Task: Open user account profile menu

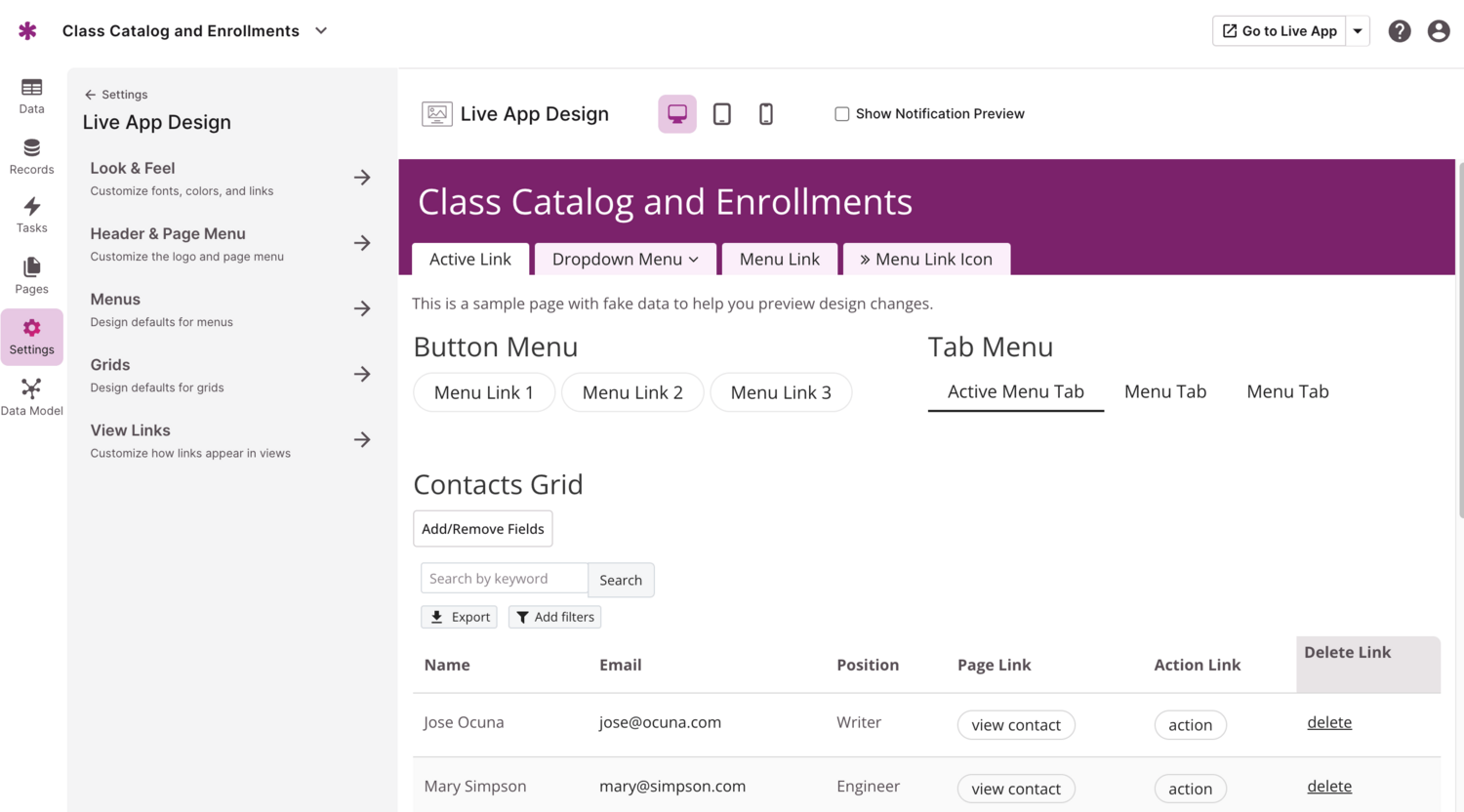Action: 1439,31
